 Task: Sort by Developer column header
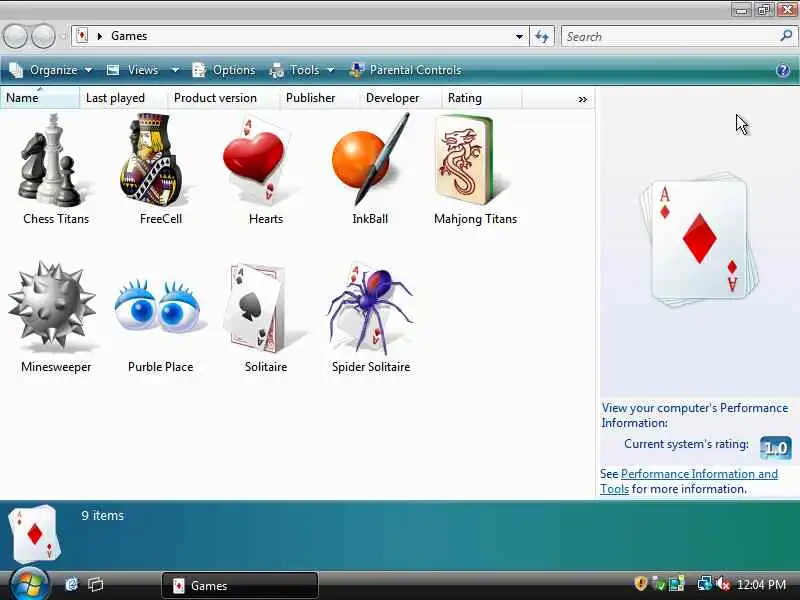tap(400, 98)
